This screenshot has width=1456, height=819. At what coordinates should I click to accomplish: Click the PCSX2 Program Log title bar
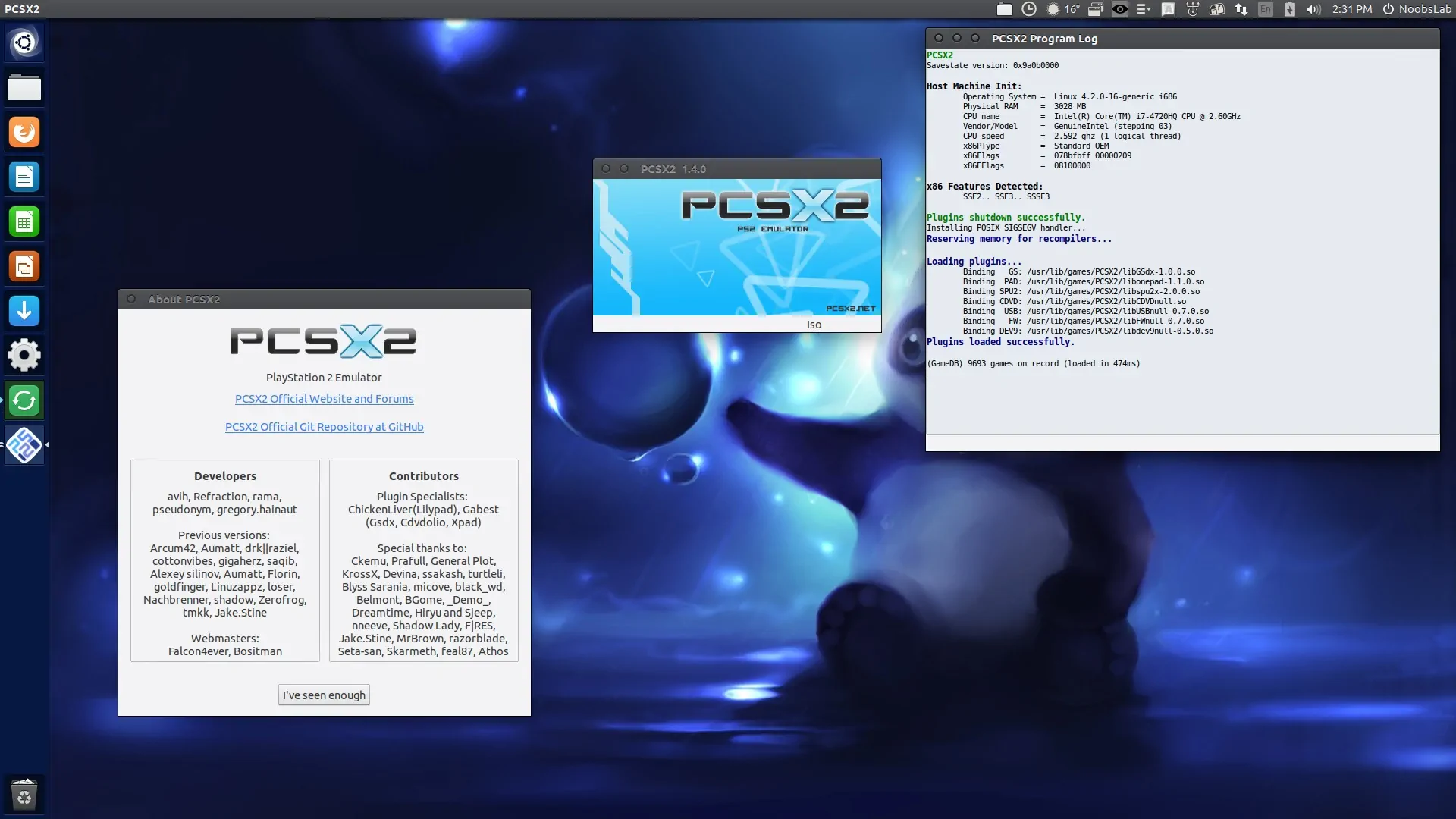(x=1183, y=38)
